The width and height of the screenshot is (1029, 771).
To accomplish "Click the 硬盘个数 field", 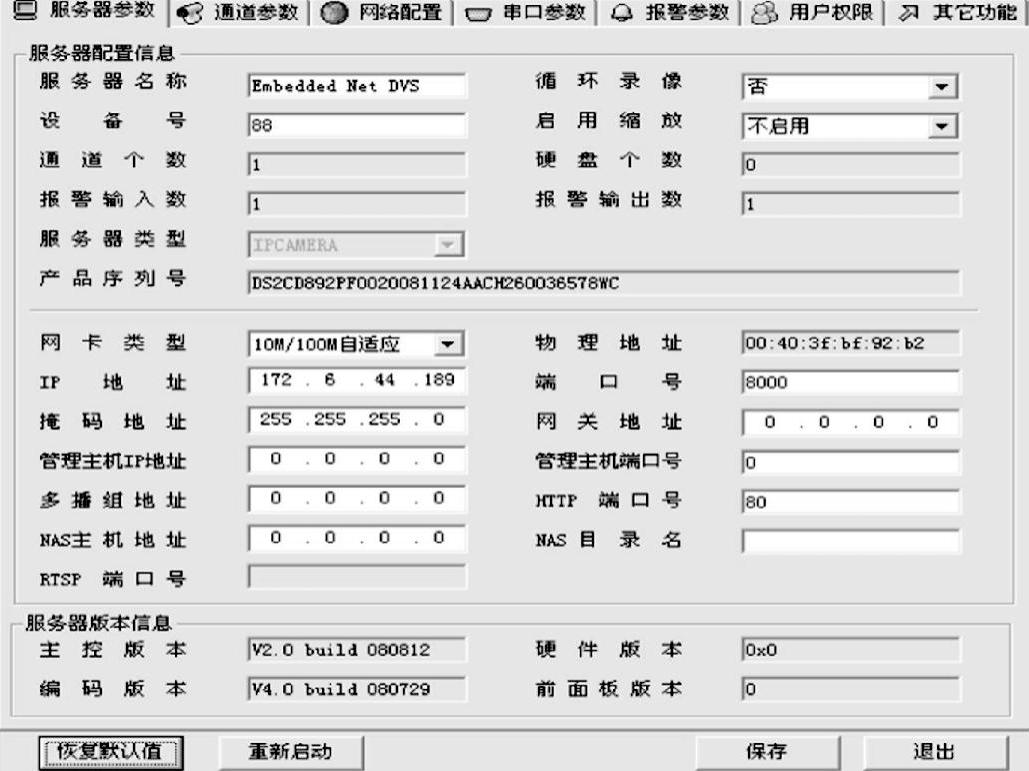I will (x=850, y=165).
